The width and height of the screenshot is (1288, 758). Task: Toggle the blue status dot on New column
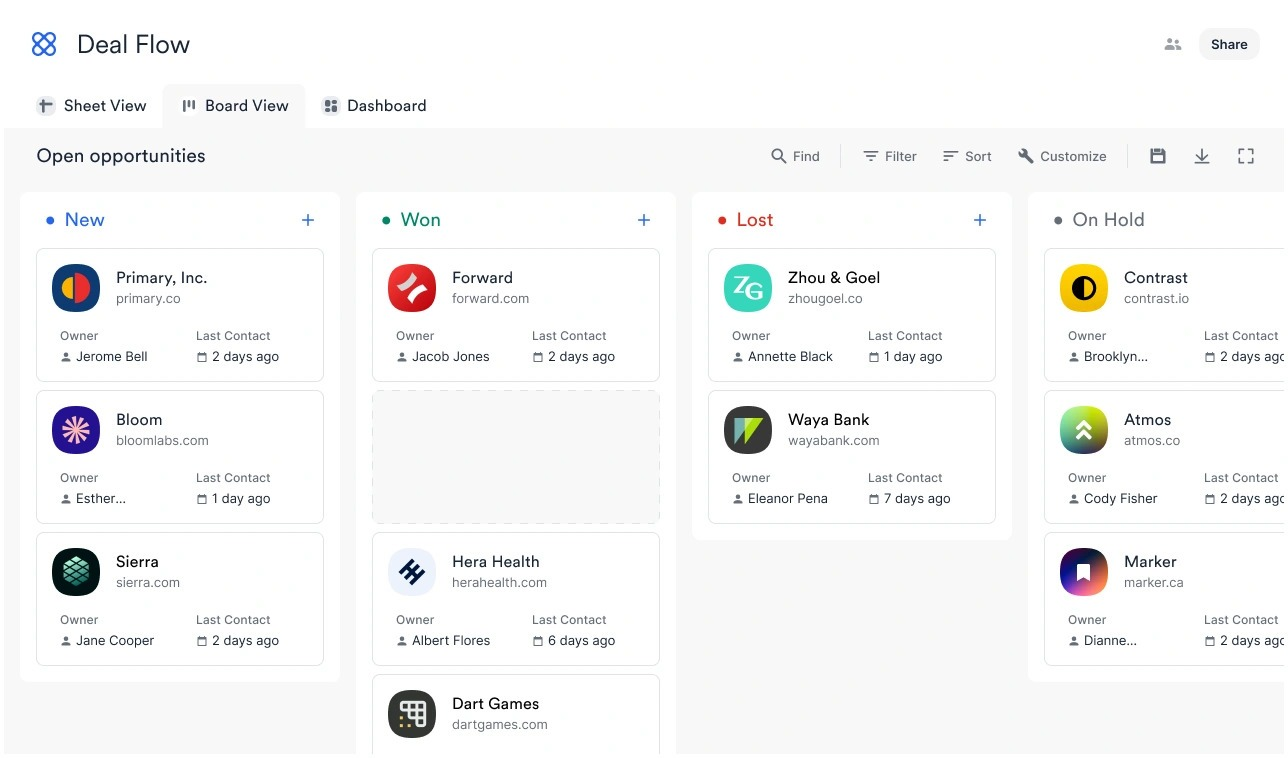pos(52,219)
